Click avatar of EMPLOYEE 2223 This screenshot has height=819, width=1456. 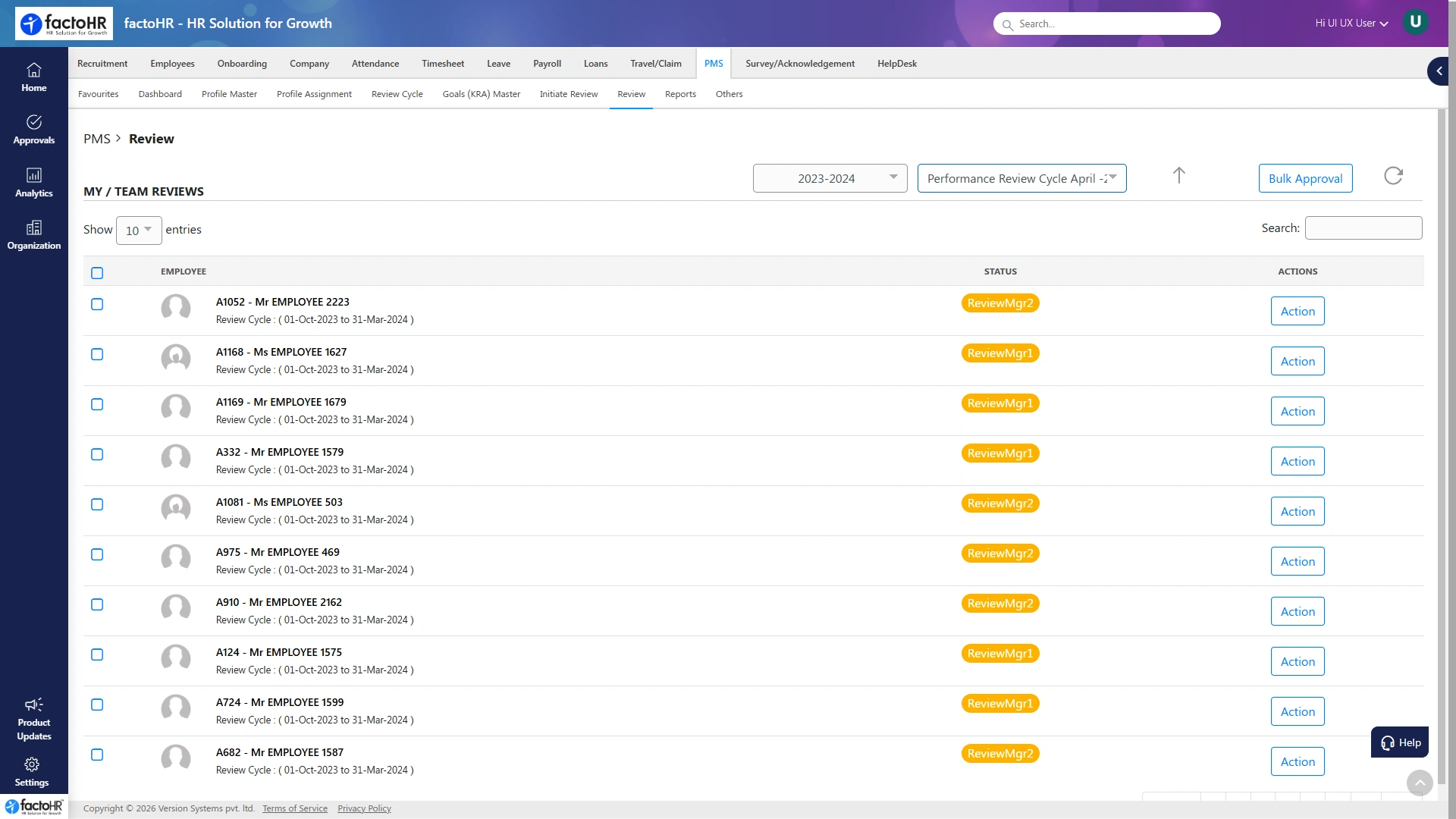pyautogui.click(x=176, y=309)
